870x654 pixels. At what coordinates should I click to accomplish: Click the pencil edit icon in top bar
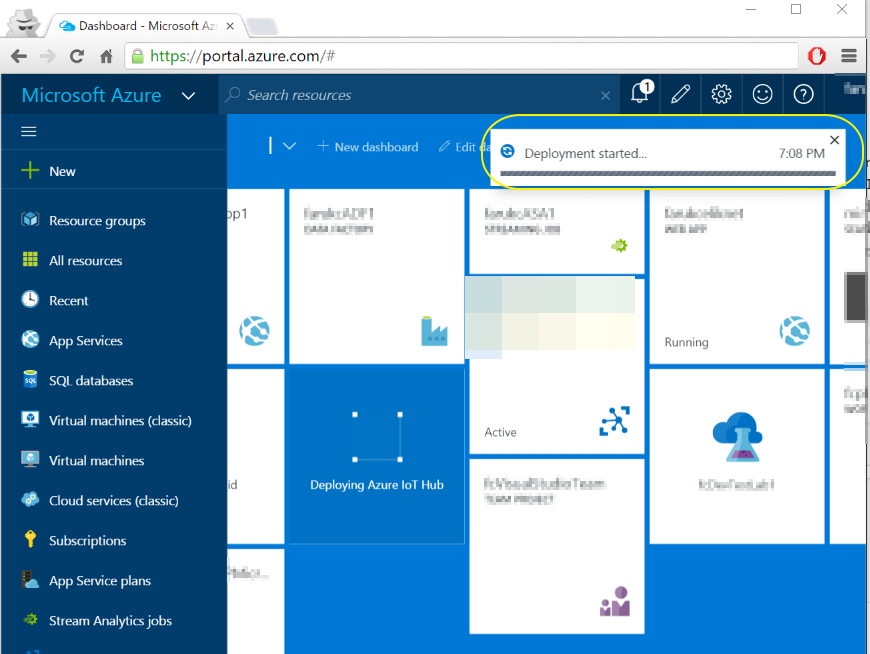pyautogui.click(x=680, y=94)
